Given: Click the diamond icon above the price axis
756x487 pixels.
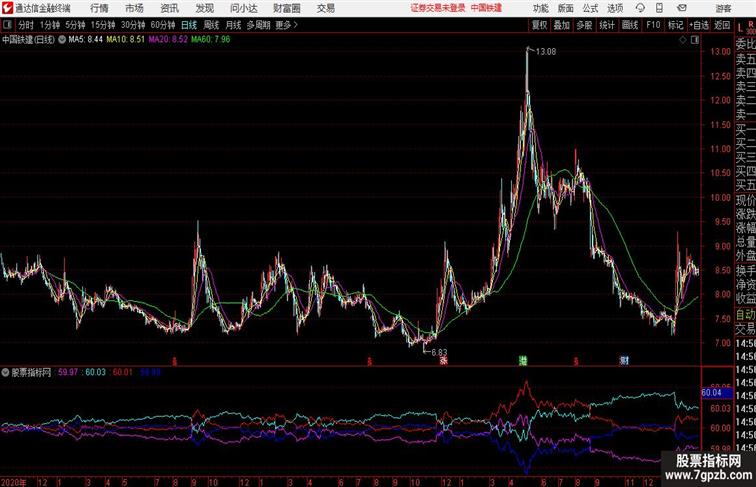Looking at the screenshot, I should tap(683, 40).
